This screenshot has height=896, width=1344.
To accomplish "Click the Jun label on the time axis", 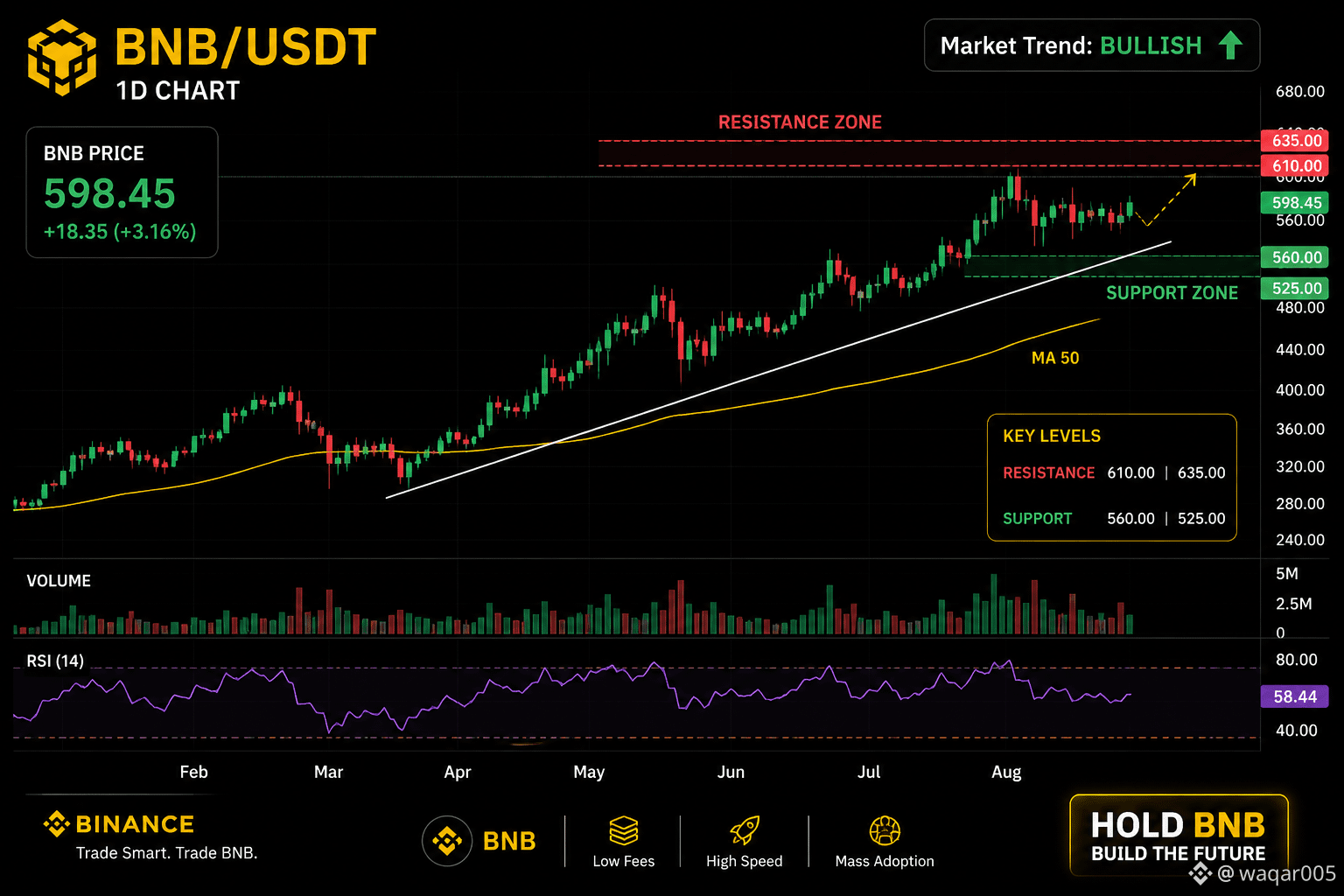I will coord(731,772).
